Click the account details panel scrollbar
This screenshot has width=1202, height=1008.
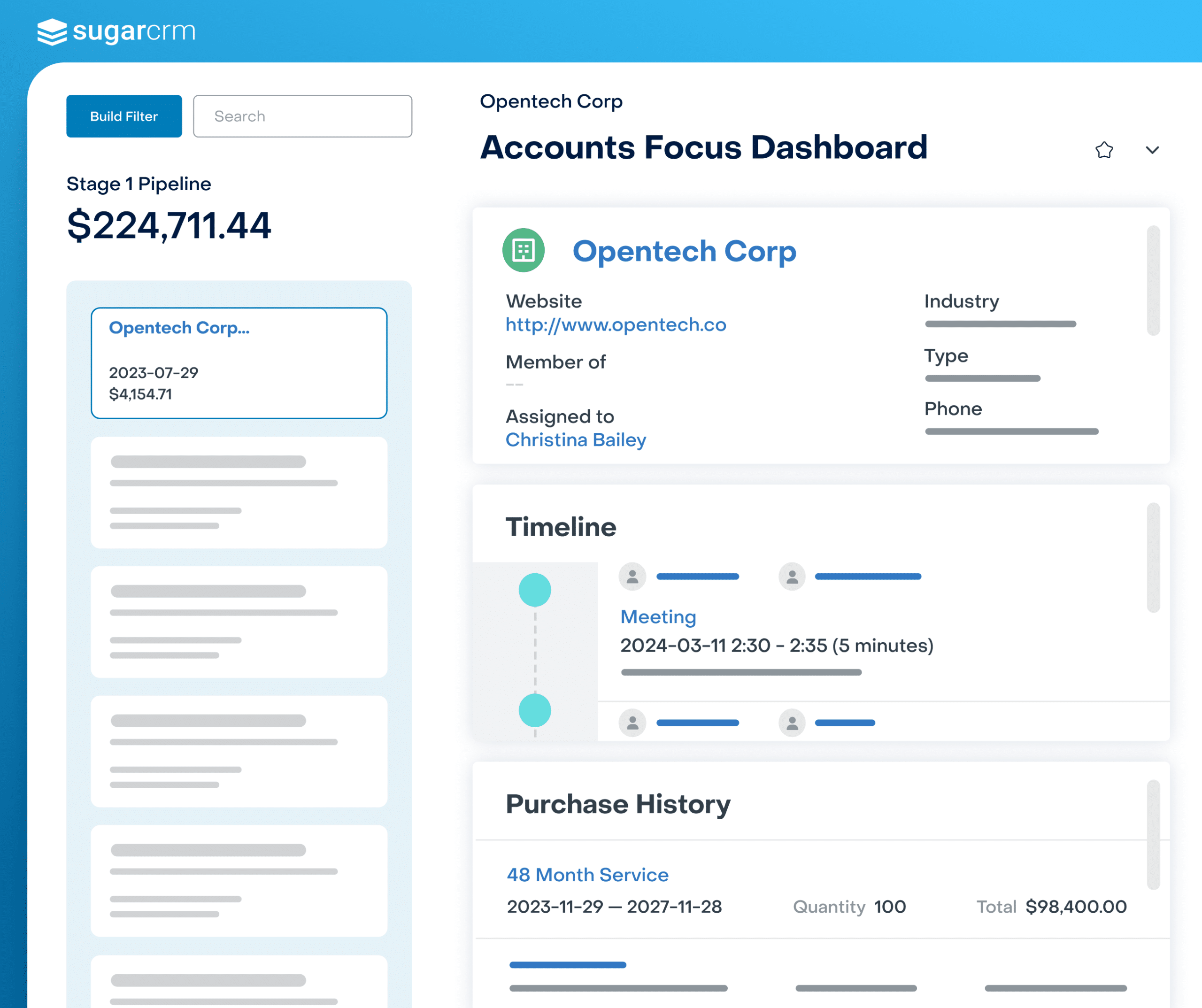[x=1153, y=280]
